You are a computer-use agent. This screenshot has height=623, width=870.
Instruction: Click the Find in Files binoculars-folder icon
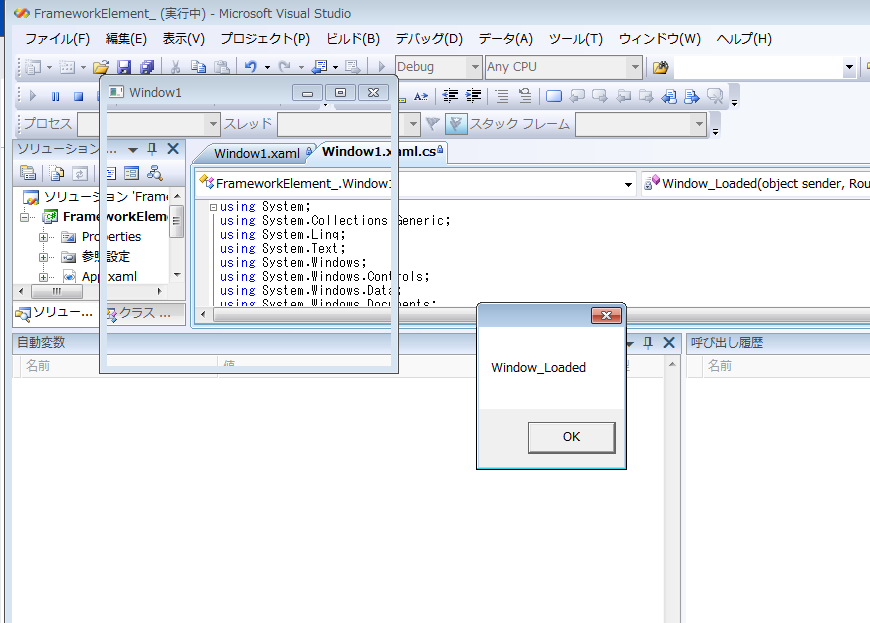pos(660,67)
